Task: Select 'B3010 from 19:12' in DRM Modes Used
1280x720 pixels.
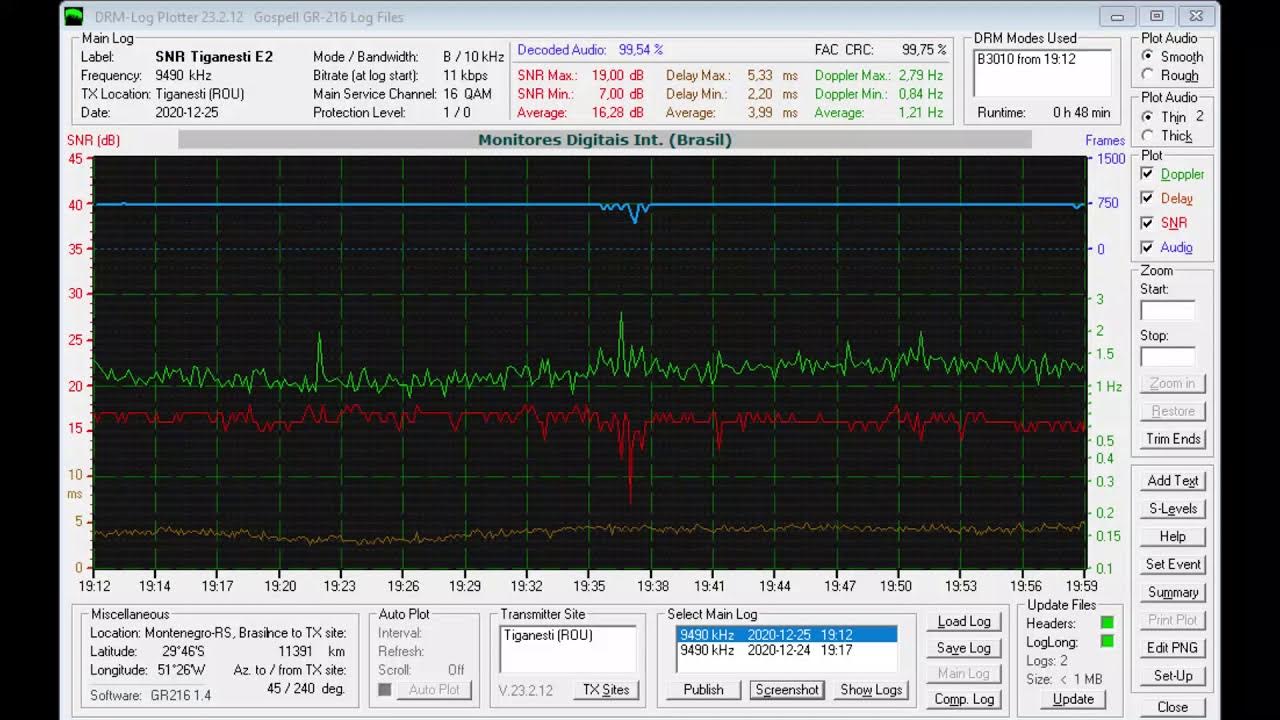Action: coord(1027,59)
